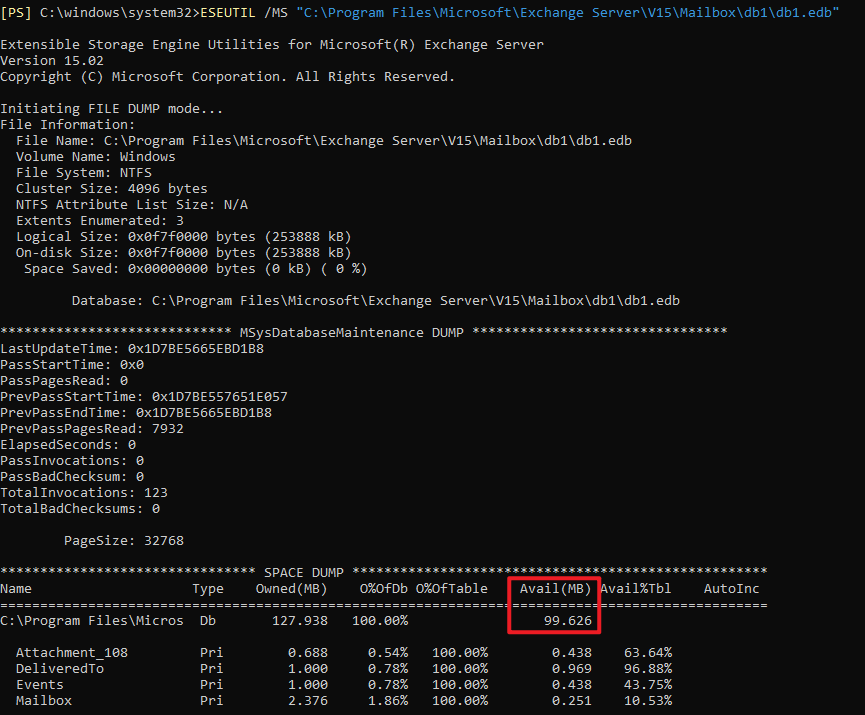865x715 pixels.
Task: Click the Copyright Microsoft Corporation line
Action: [x=227, y=77]
